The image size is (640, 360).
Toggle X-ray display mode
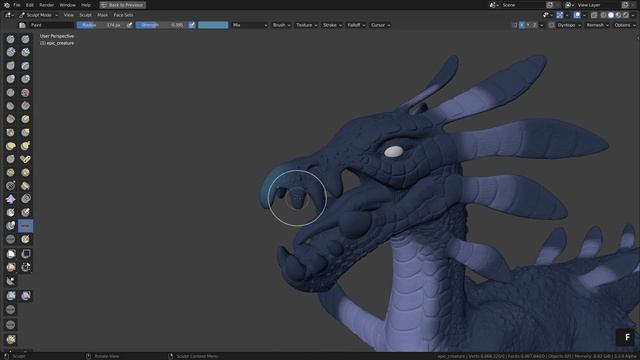(594, 15)
